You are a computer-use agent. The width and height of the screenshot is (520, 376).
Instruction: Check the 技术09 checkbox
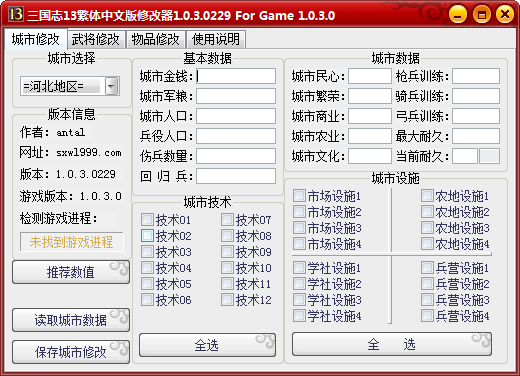[x=227, y=252]
